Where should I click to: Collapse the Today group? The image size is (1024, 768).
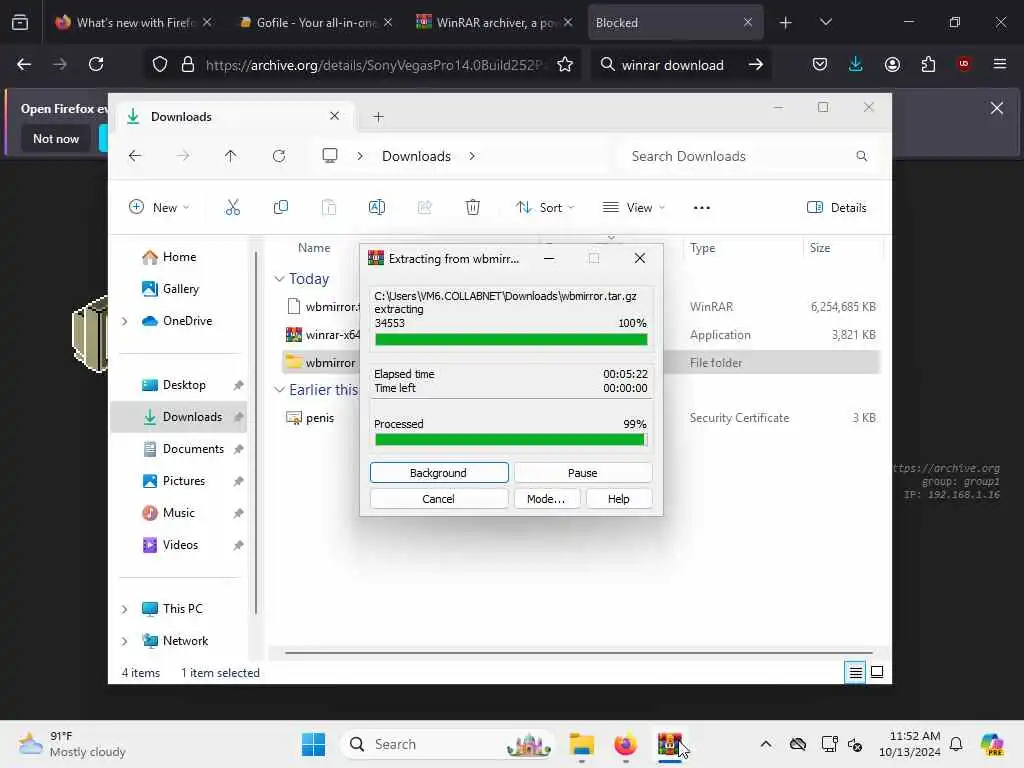pyautogui.click(x=279, y=279)
